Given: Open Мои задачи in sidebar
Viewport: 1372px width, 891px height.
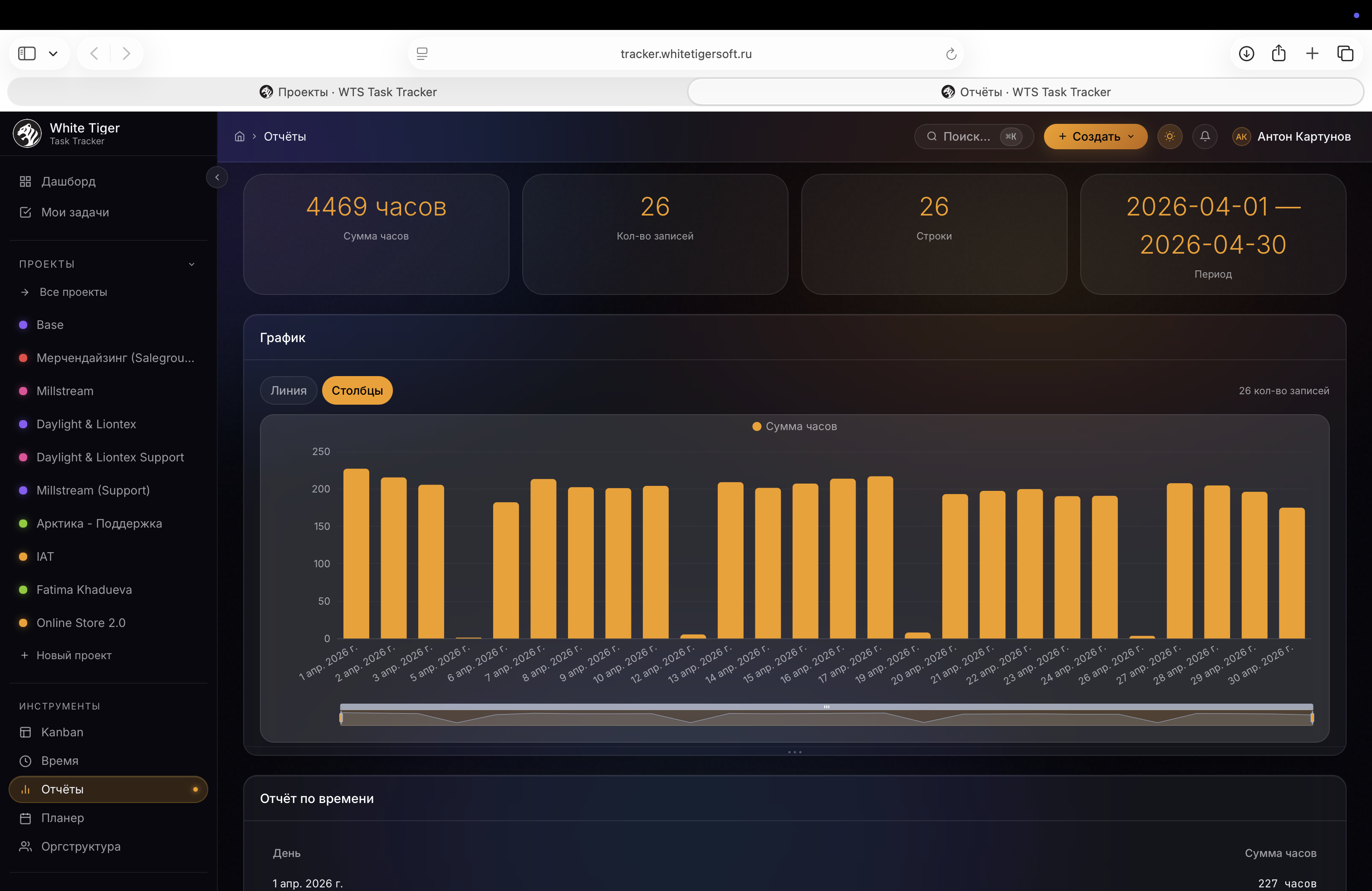Looking at the screenshot, I should 108,212.
